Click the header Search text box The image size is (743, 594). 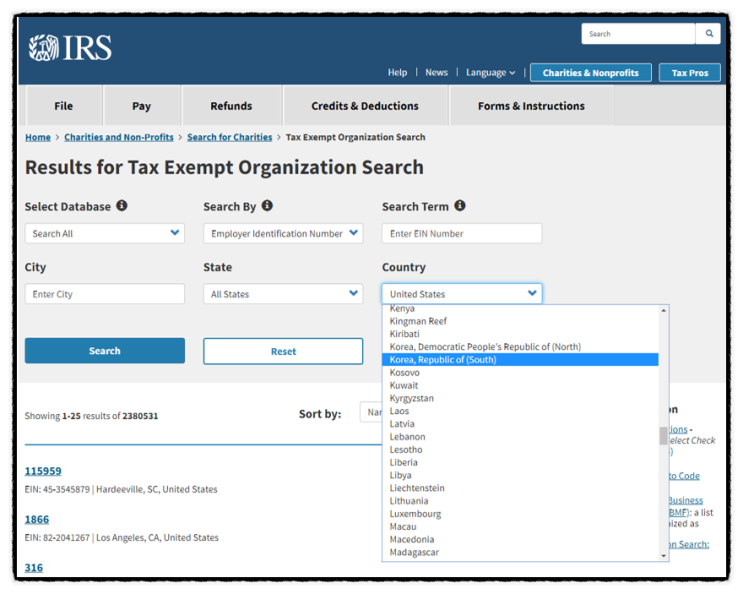638,34
